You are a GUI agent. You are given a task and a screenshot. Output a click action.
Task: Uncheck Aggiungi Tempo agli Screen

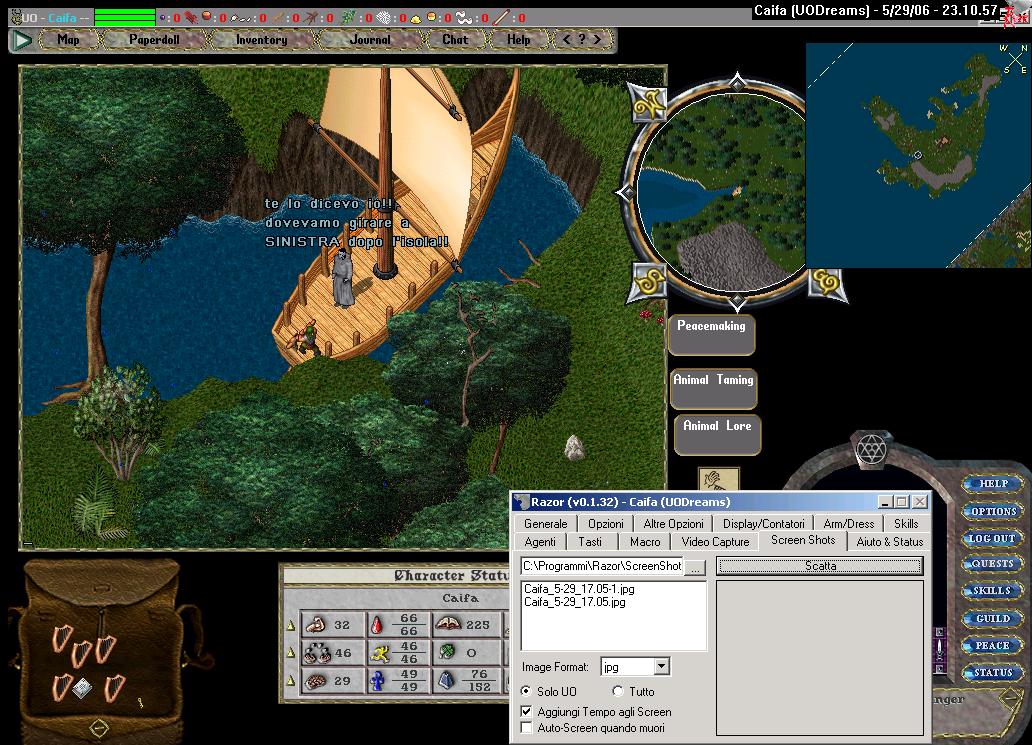526,711
